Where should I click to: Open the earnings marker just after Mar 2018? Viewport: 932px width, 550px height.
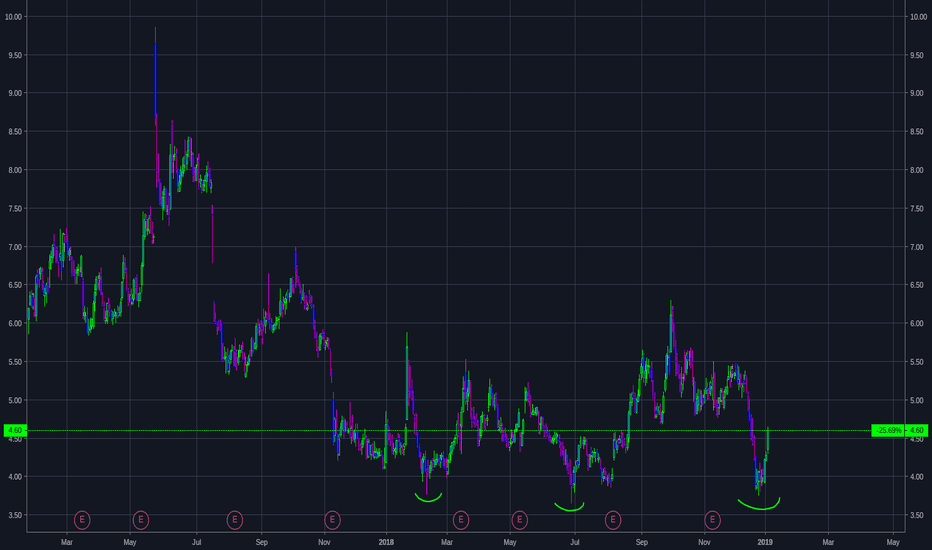point(461,520)
